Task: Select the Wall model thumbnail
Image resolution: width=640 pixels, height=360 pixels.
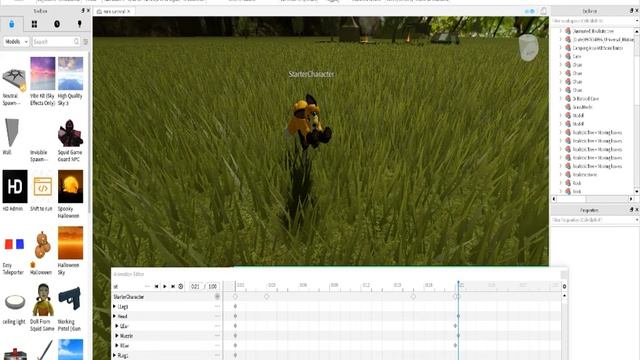Action: click(x=12, y=132)
